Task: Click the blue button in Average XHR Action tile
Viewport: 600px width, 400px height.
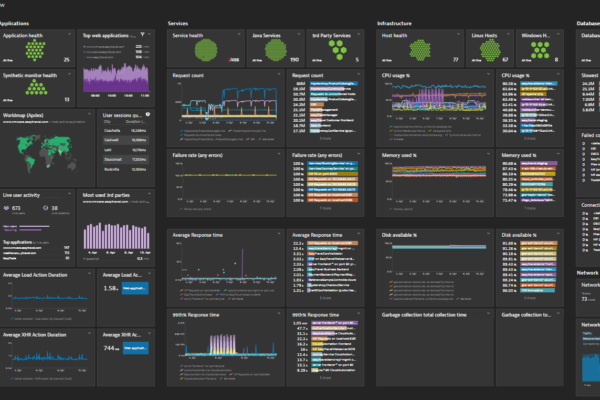Action: pos(135,347)
